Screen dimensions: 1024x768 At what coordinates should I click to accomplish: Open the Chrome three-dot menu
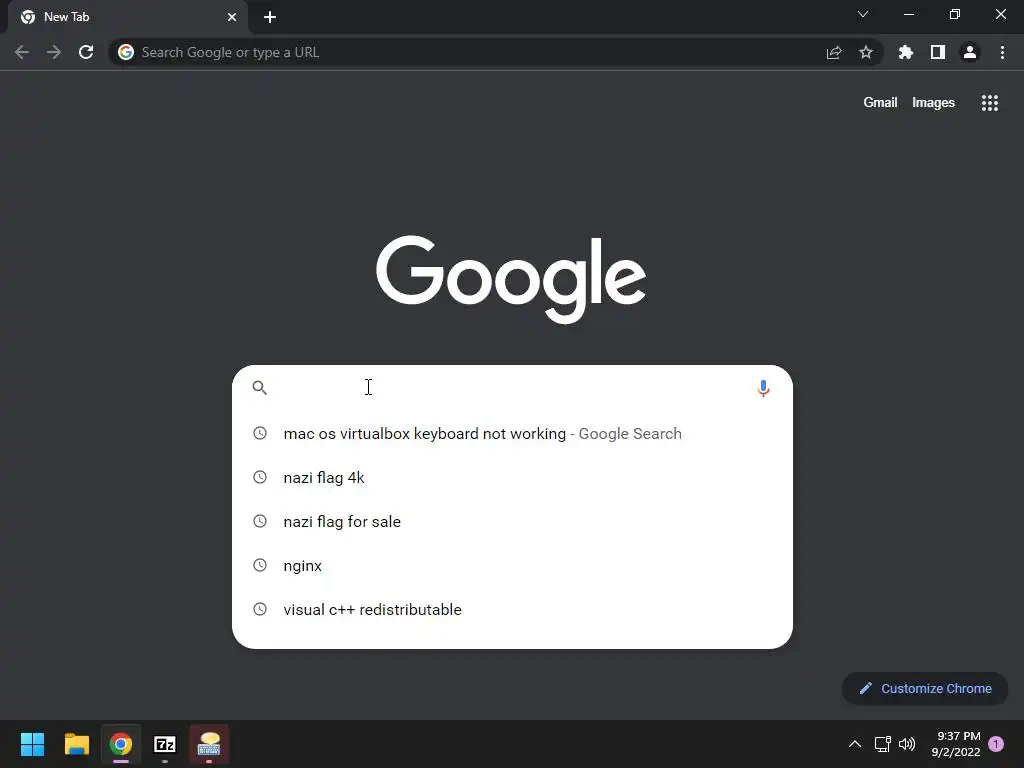[1002, 52]
